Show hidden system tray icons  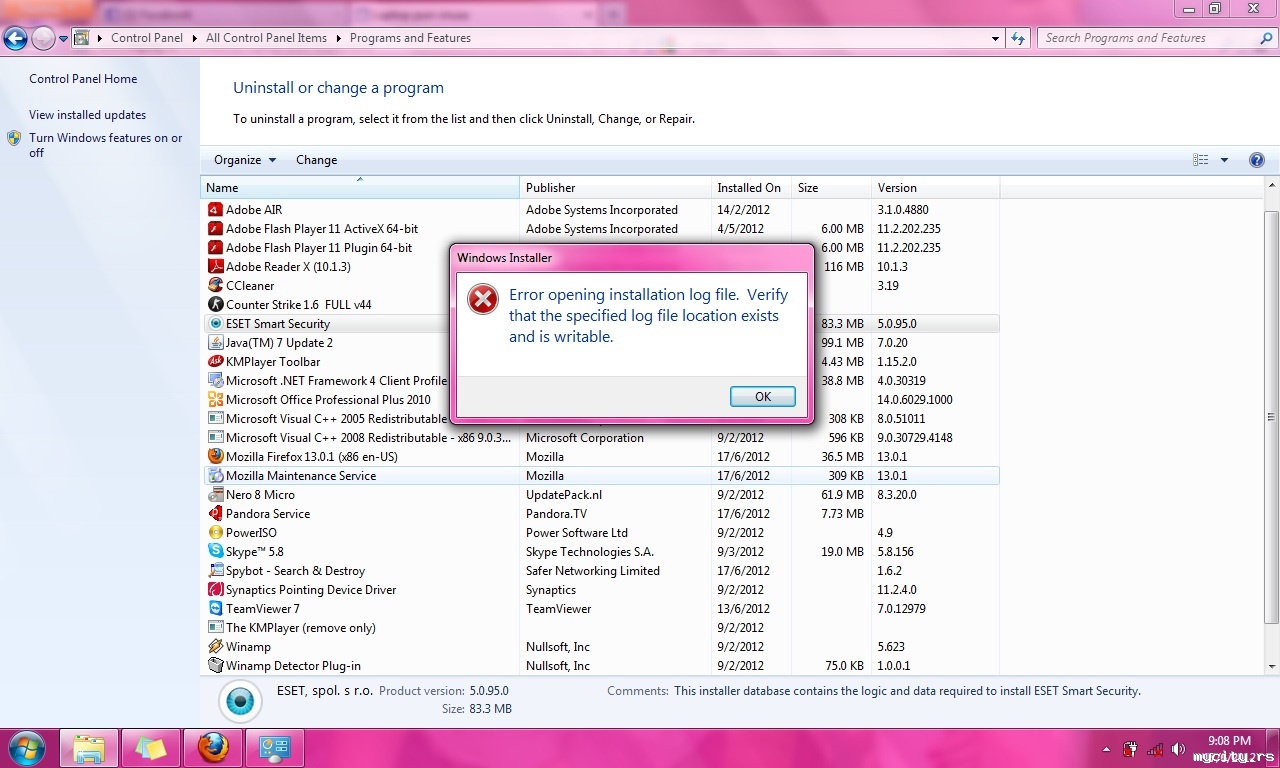[x=1106, y=748]
